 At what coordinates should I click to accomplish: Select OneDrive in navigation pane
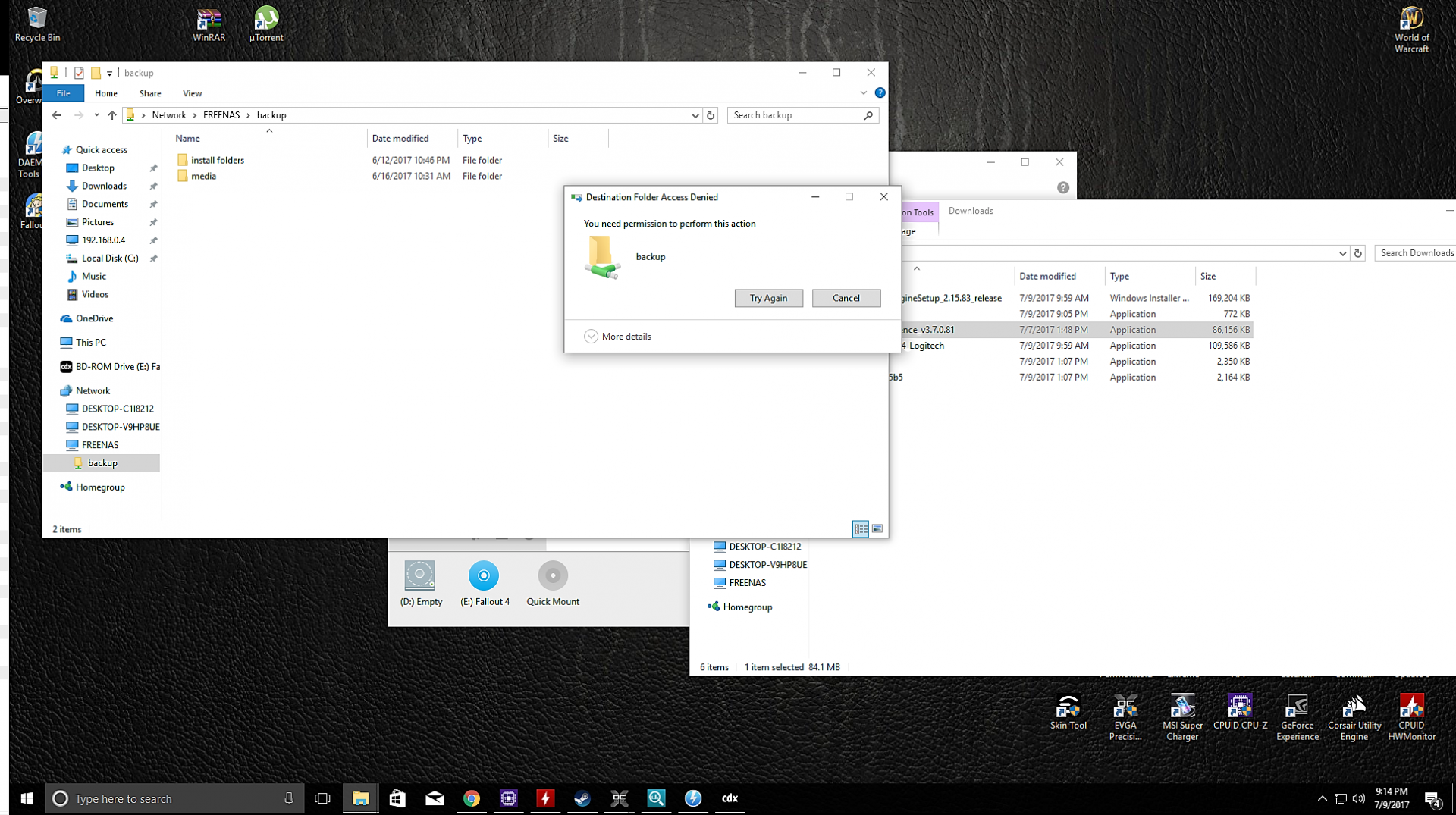point(94,318)
